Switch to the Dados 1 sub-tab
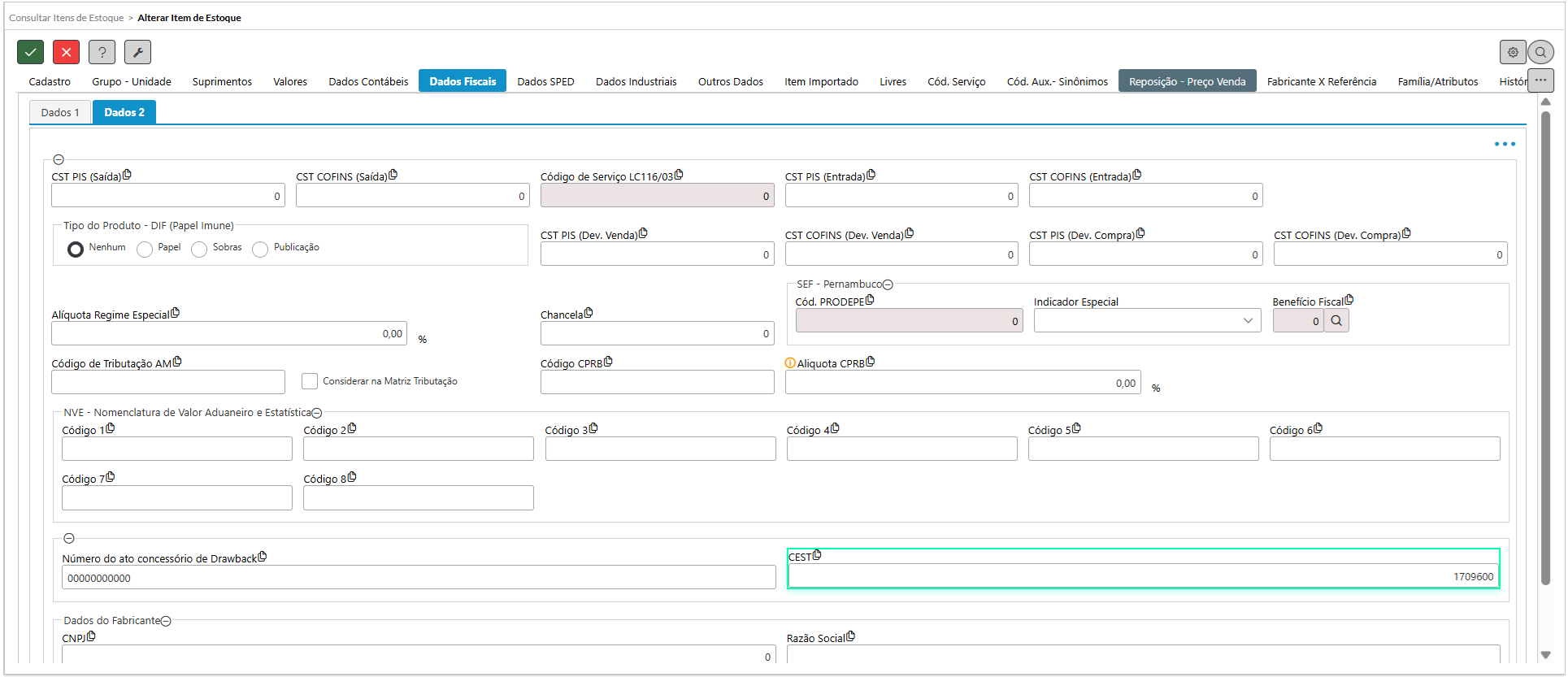The width and height of the screenshot is (1568, 677). pos(60,112)
